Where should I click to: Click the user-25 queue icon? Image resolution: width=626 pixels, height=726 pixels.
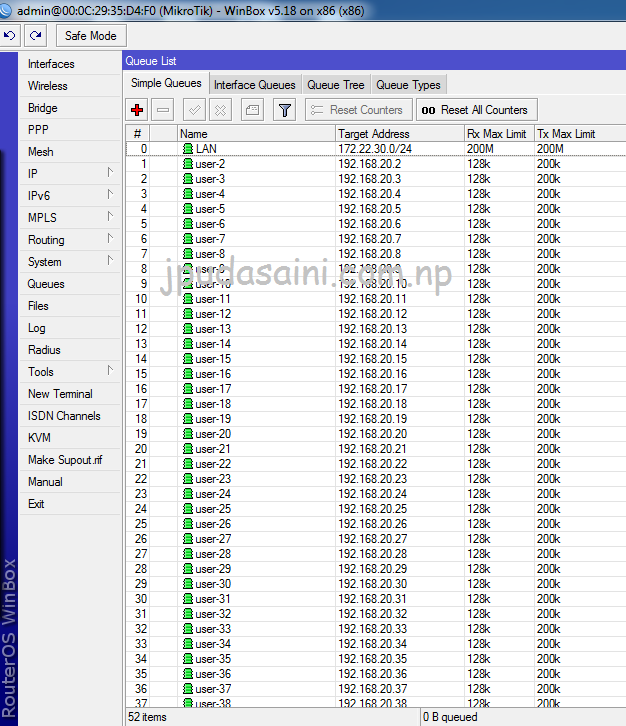click(x=188, y=509)
